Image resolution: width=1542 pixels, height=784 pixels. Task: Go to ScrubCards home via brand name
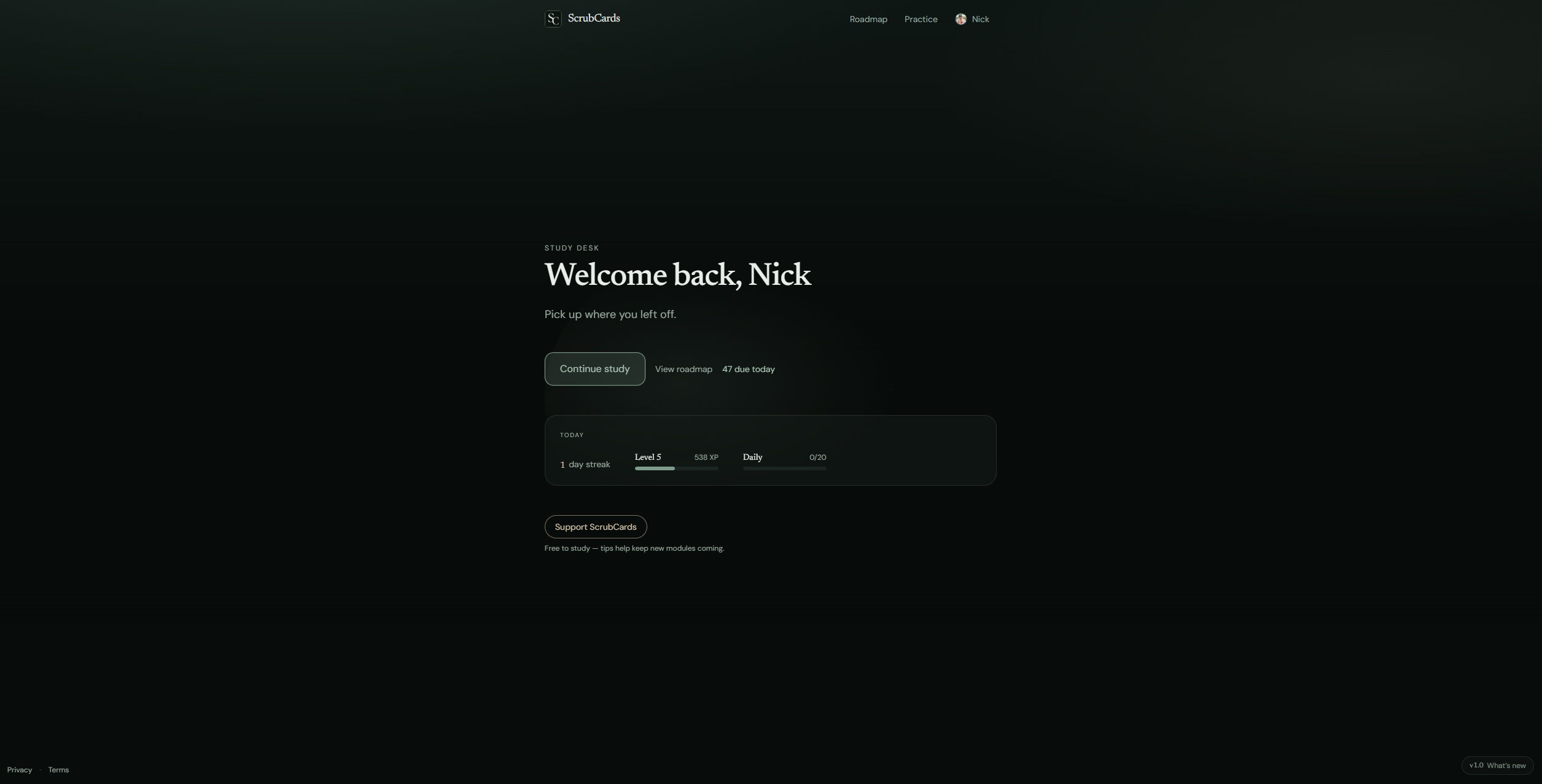point(594,18)
